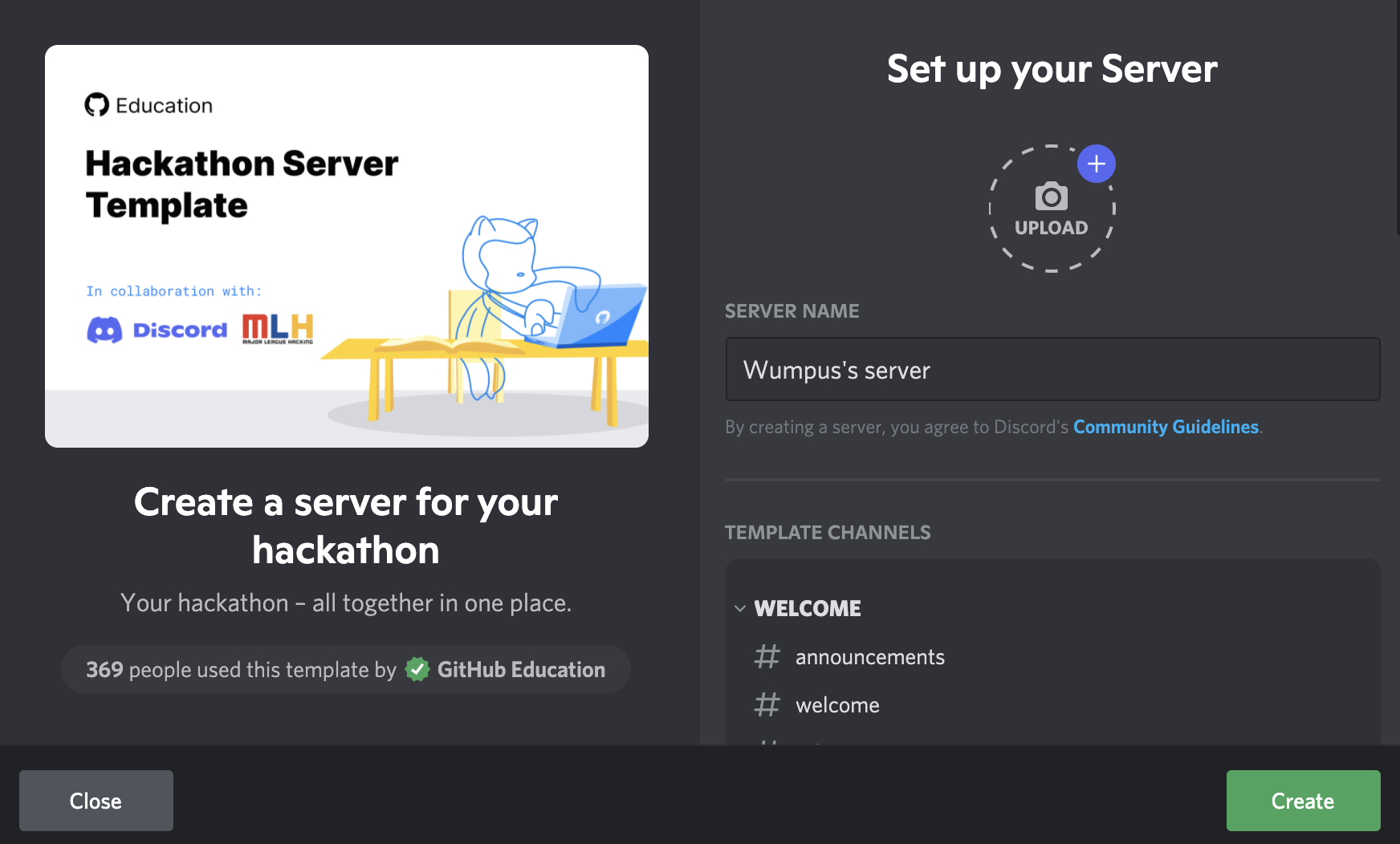Screen dimensions: 1400x844
Task: Click the camera icon to upload server image
Action: [x=1051, y=197]
